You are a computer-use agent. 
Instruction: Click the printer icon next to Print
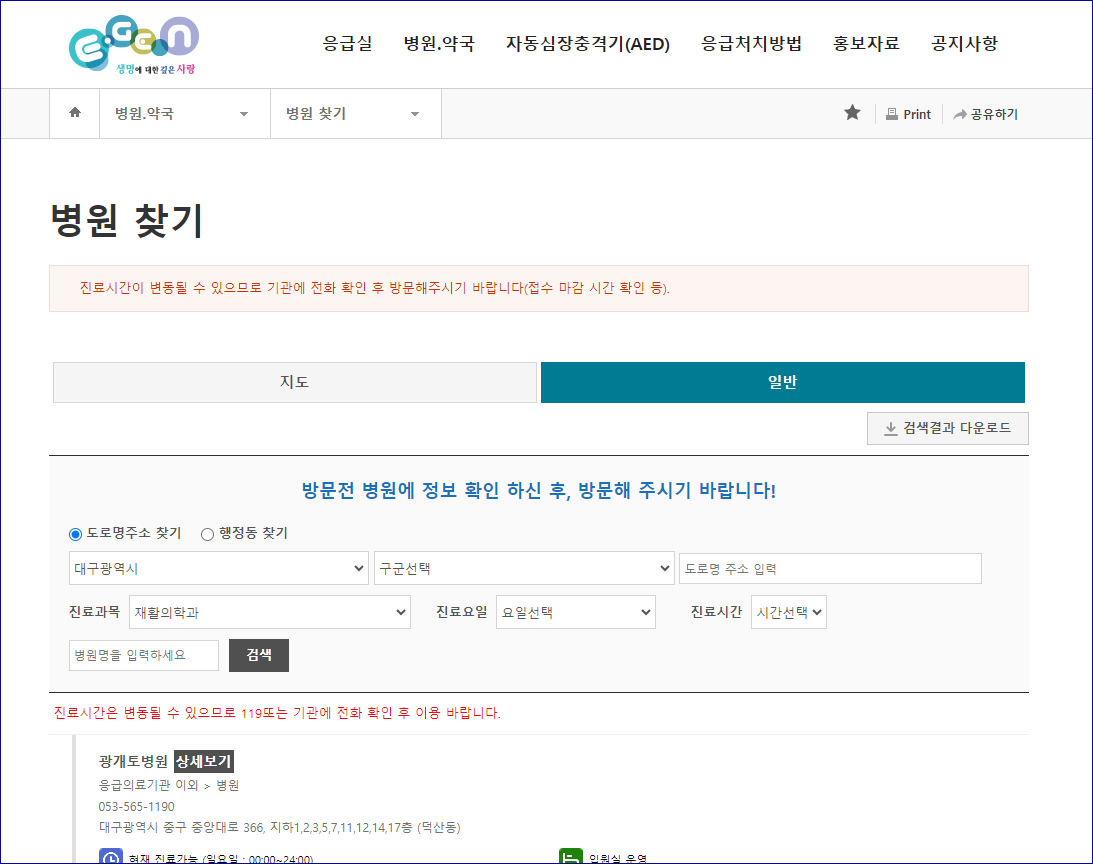[892, 114]
